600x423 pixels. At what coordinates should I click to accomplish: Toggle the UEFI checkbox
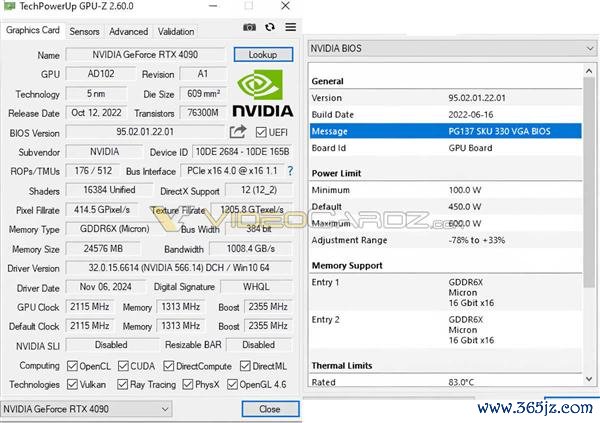261,132
